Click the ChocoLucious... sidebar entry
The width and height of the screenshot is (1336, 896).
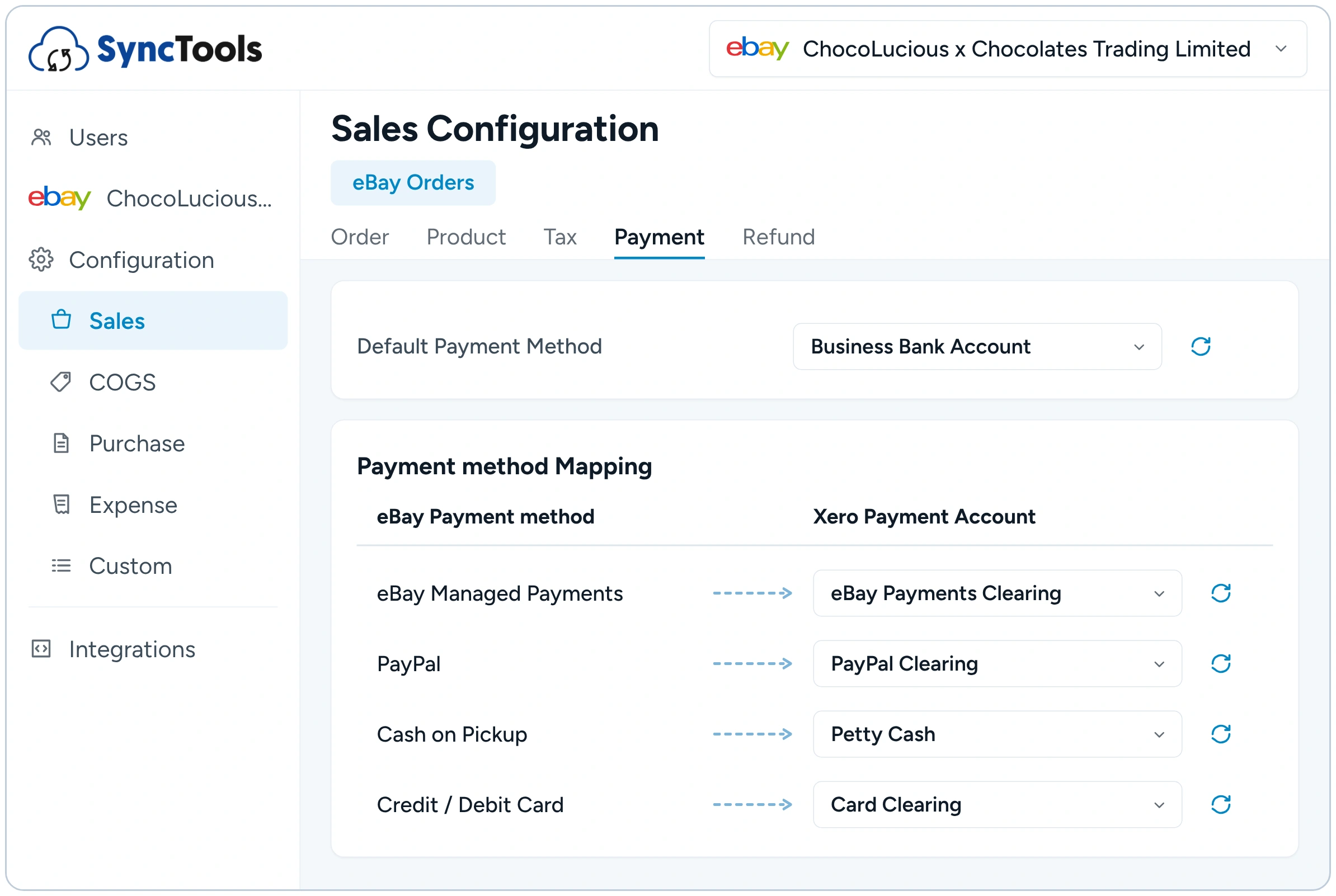click(x=190, y=199)
